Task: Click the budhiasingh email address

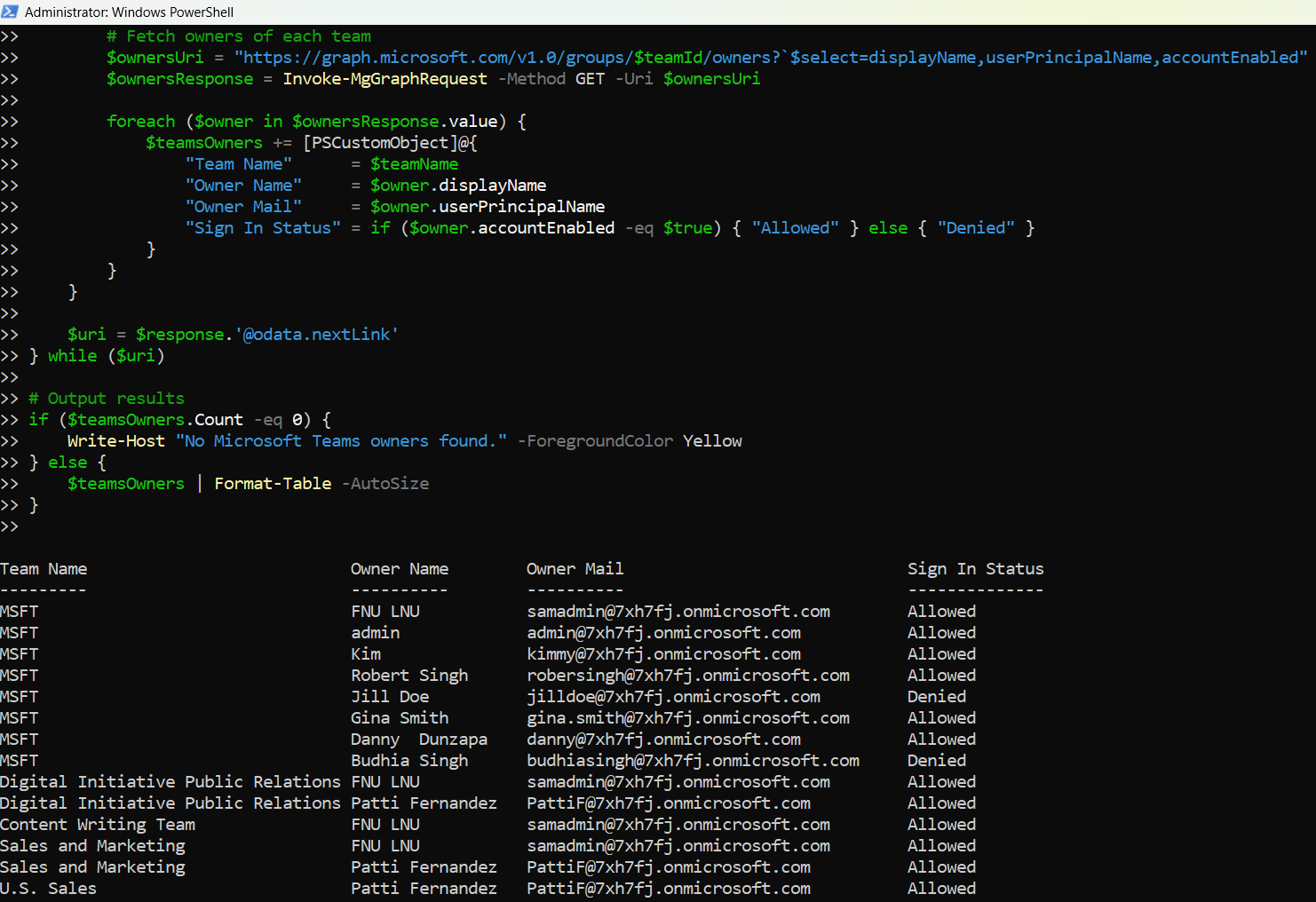Action: pyautogui.click(x=693, y=761)
